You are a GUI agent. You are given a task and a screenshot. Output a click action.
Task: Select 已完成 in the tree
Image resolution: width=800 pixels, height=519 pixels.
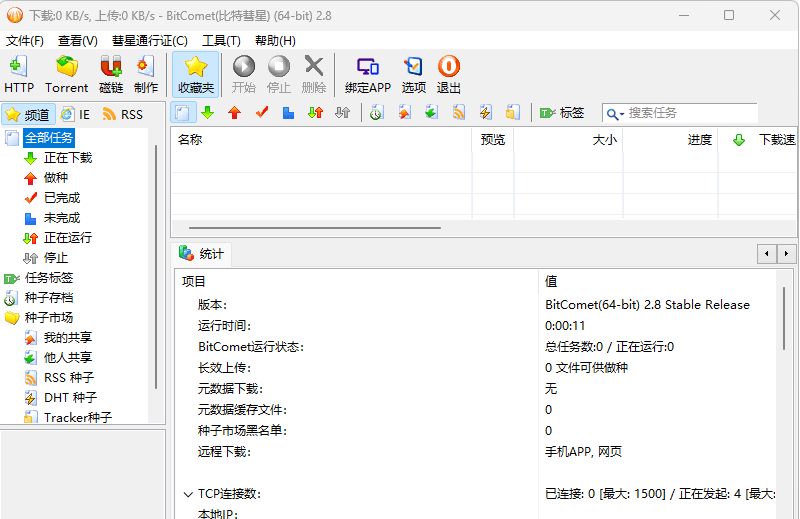62,197
